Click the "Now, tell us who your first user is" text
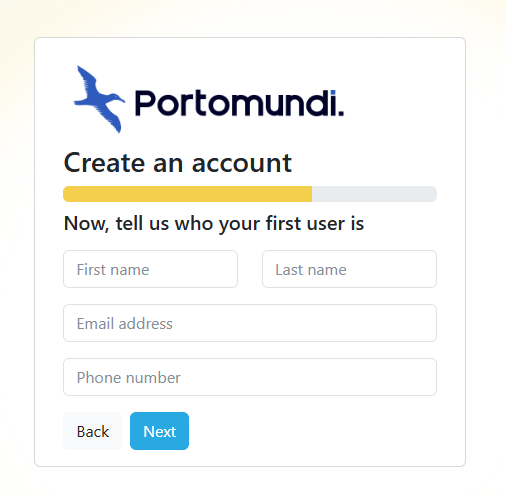Image resolution: width=505 pixels, height=496 pixels. [x=214, y=223]
